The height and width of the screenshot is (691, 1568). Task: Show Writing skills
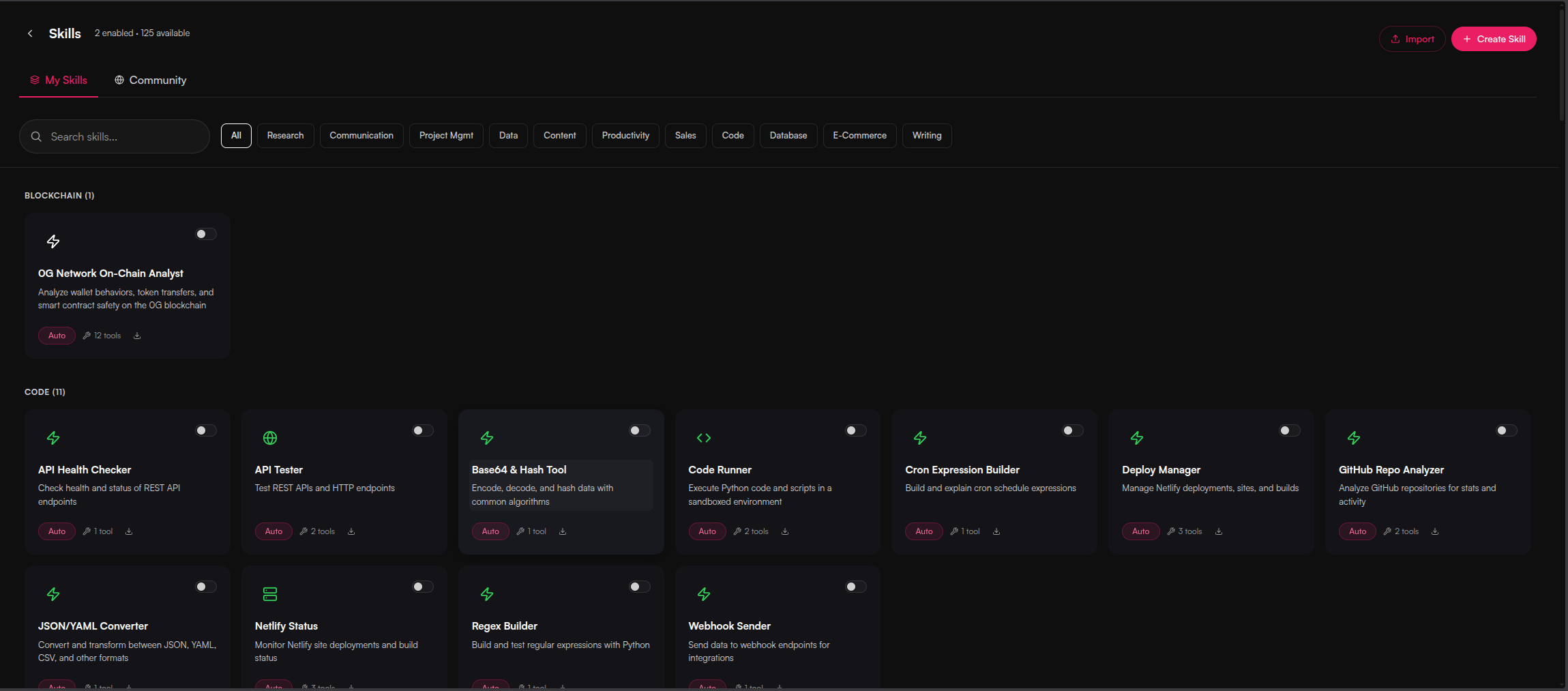pos(927,136)
